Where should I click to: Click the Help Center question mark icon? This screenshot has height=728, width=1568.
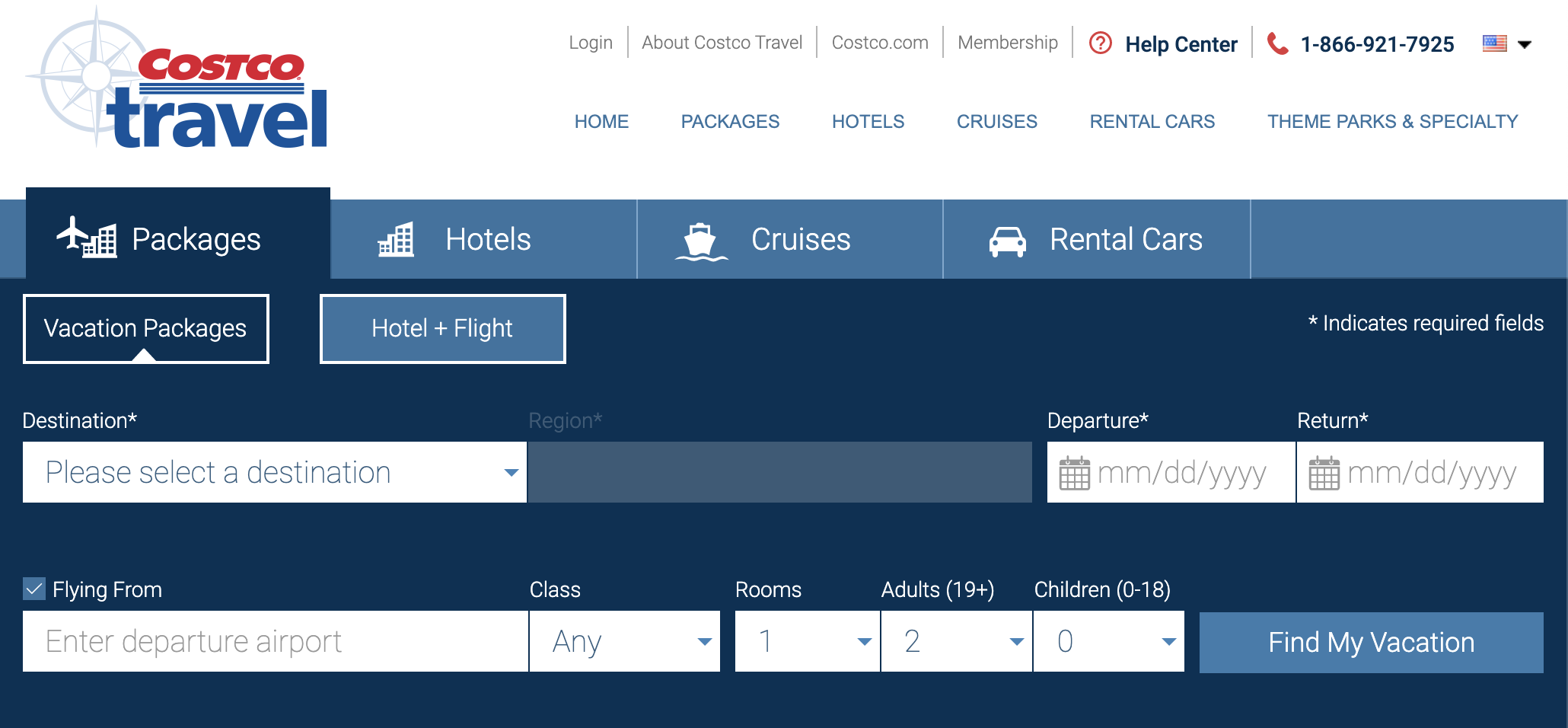point(1100,43)
